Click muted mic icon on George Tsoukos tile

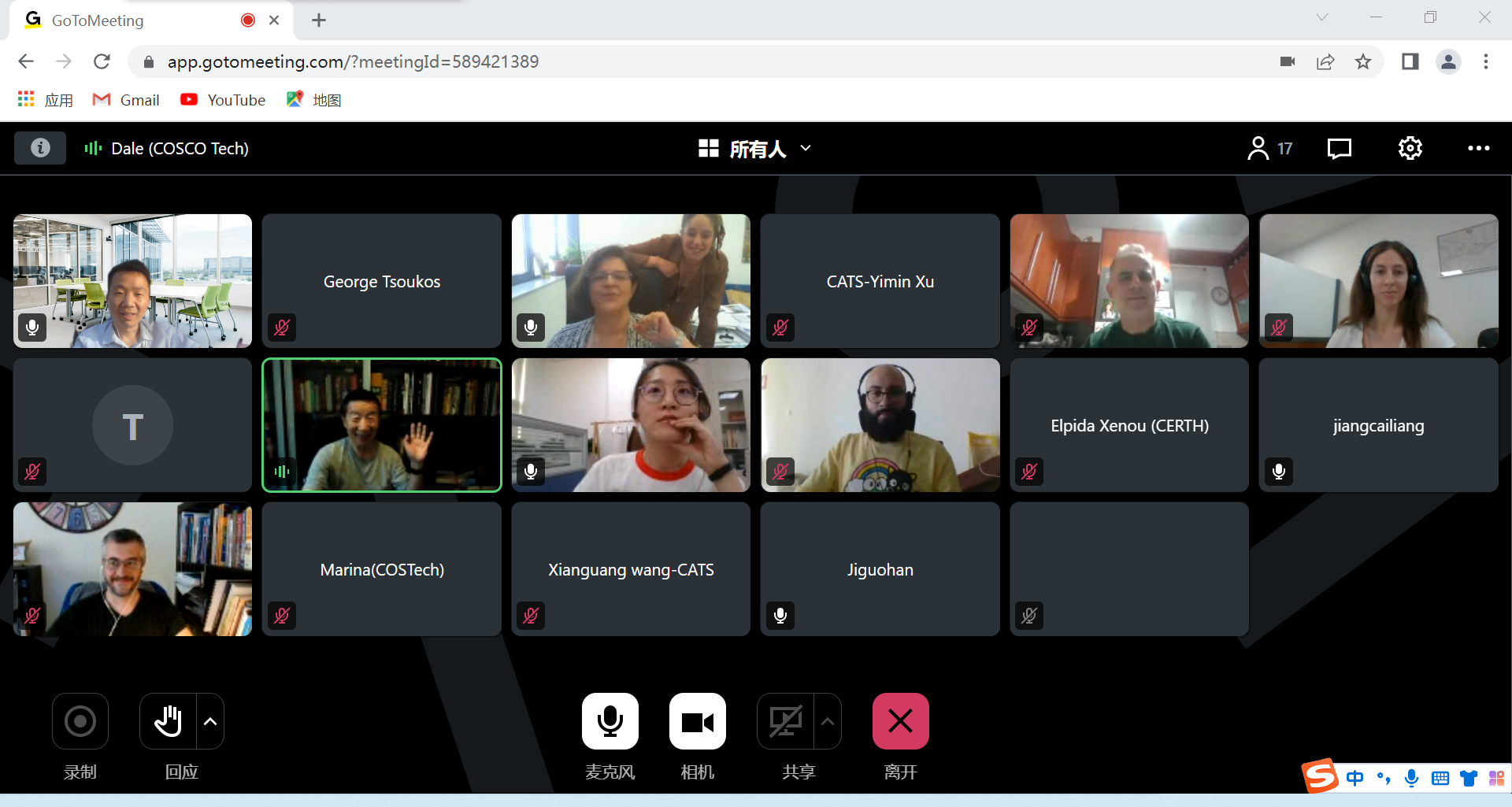click(282, 327)
